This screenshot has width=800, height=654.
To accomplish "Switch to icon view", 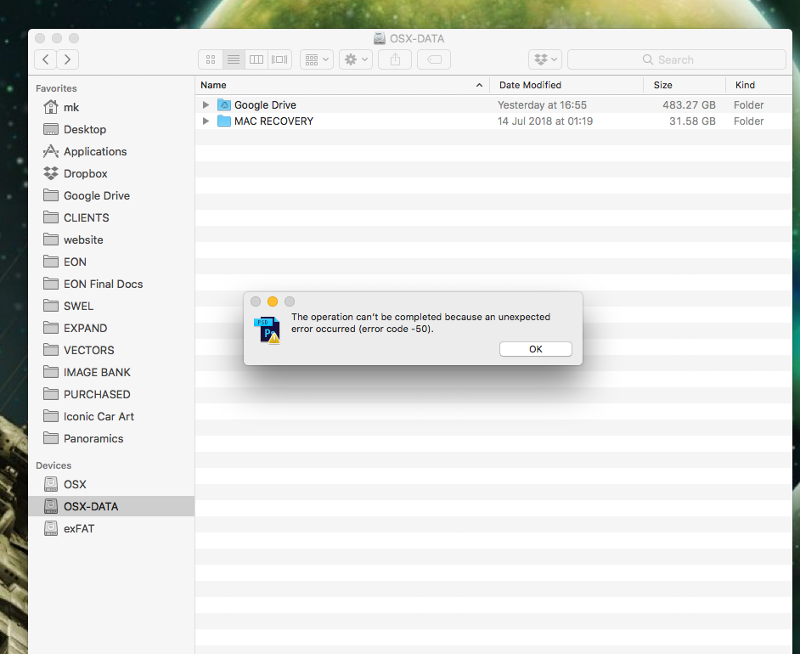I will pos(210,60).
